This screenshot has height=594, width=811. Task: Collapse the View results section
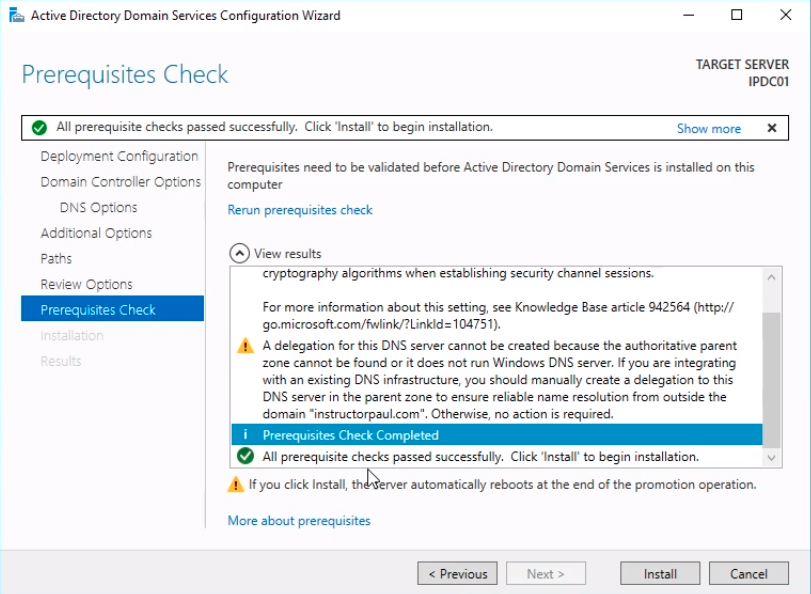pyautogui.click(x=239, y=254)
